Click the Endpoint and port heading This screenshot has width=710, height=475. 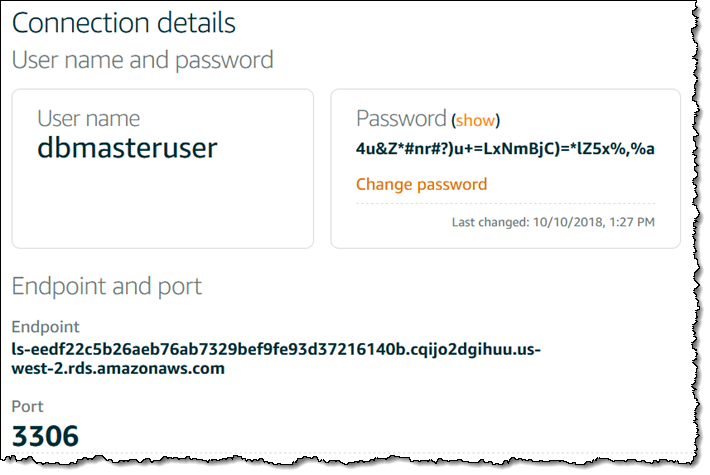(107, 287)
